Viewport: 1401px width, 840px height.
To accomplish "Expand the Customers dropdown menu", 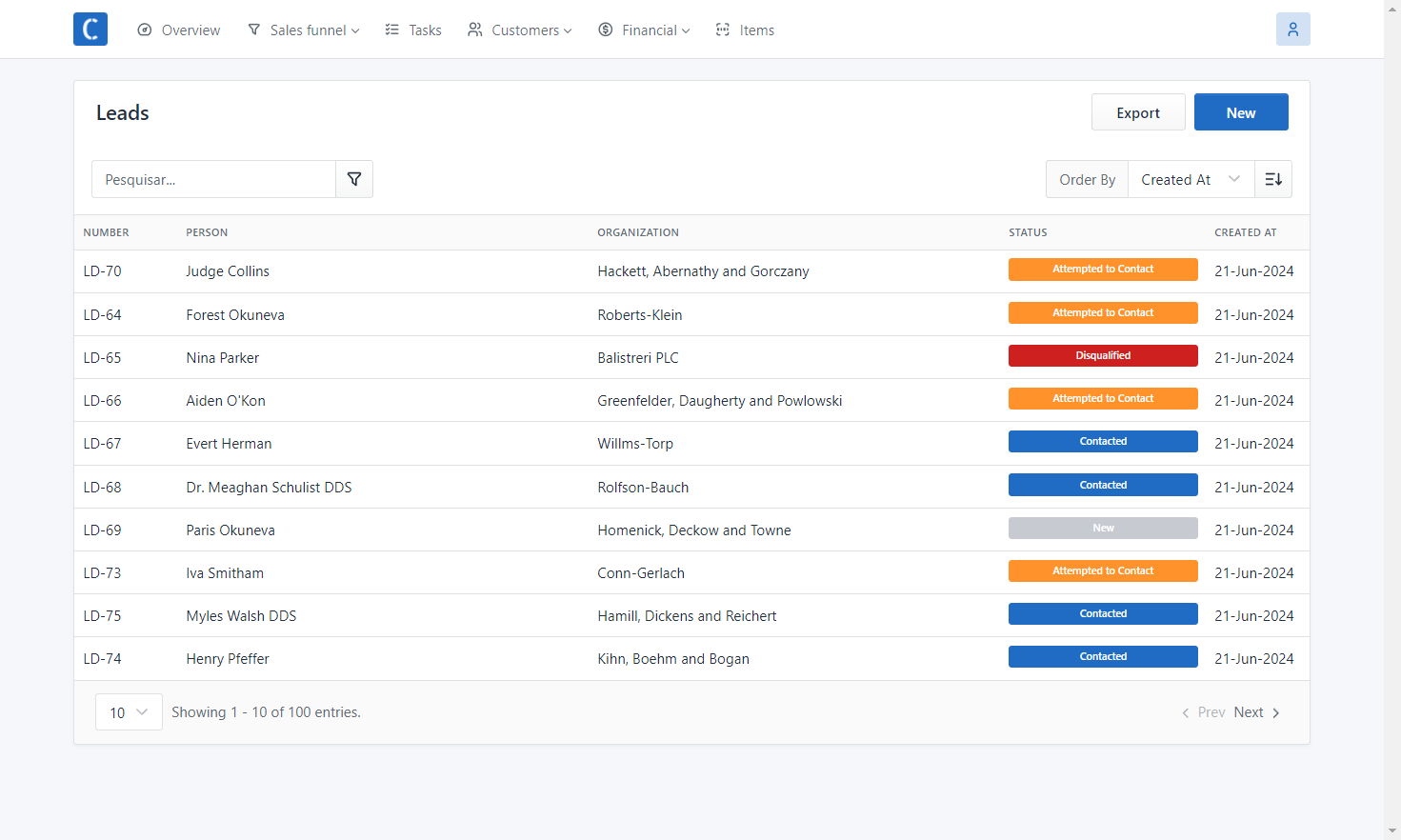I will [520, 30].
